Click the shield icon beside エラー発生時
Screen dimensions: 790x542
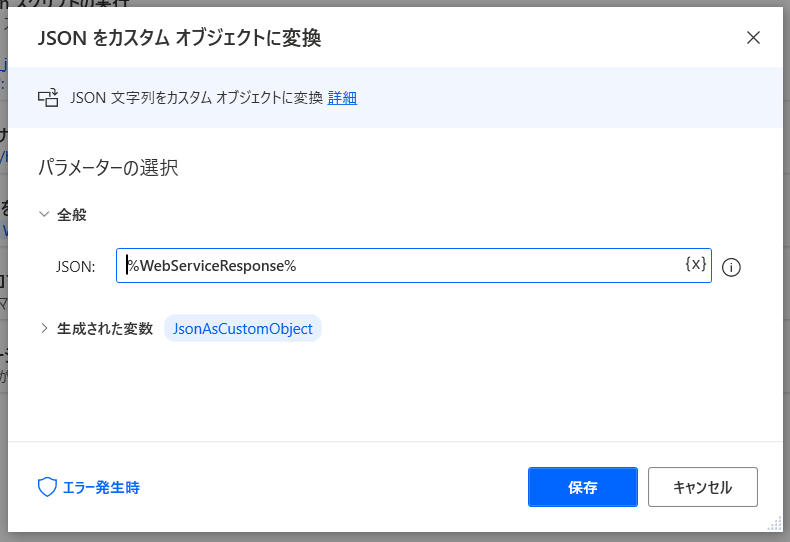tap(47, 487)
